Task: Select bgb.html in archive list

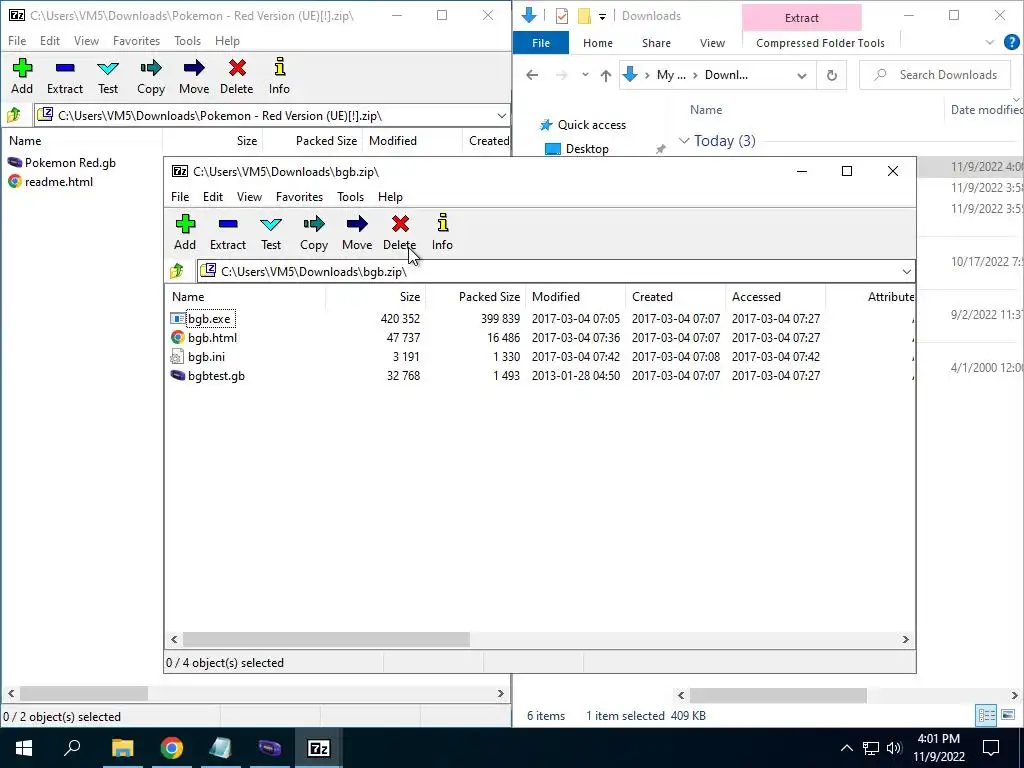Action: 212,338
